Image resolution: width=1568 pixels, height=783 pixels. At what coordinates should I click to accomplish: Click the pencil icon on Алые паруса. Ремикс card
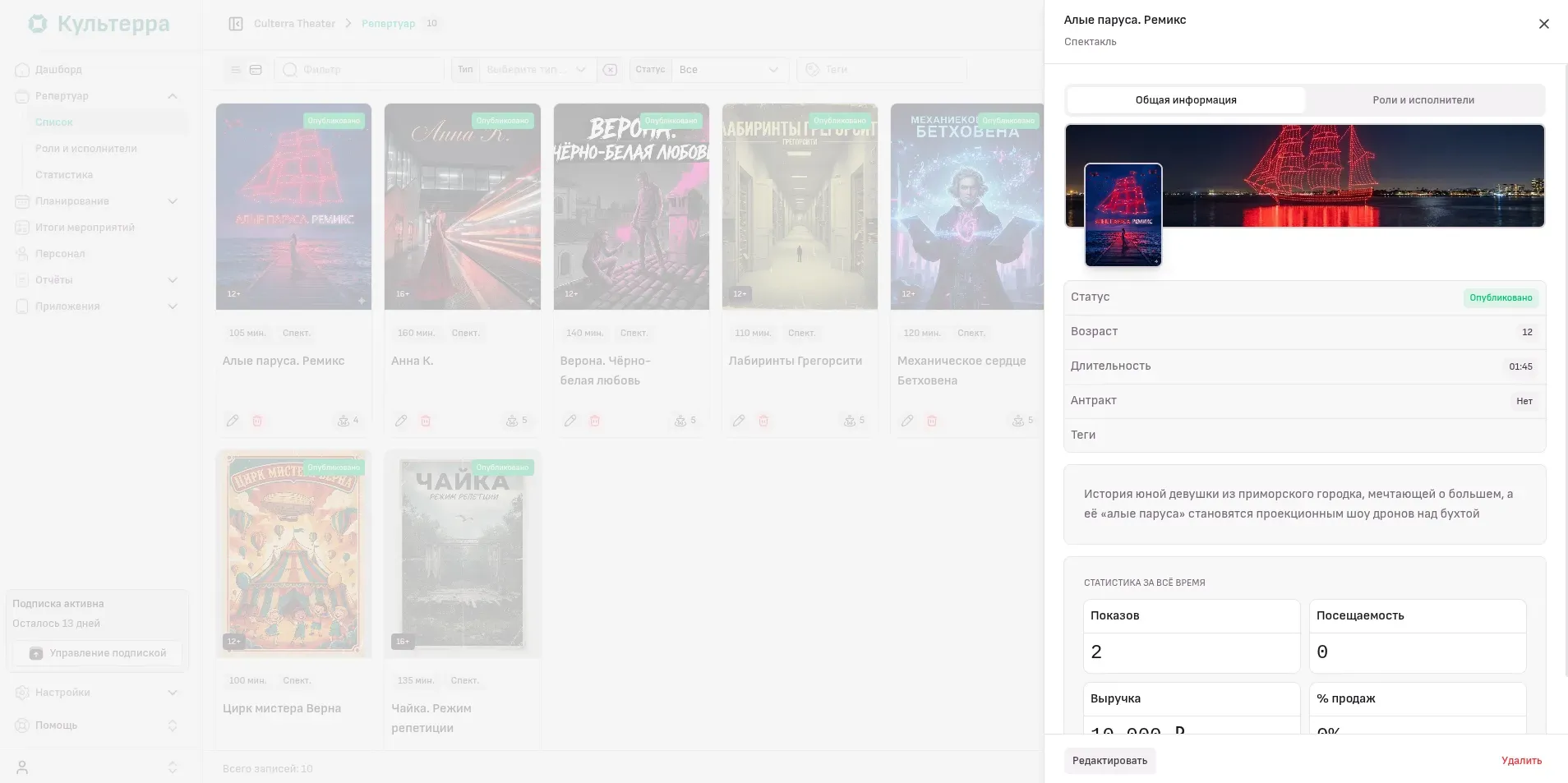coord(233,421)
